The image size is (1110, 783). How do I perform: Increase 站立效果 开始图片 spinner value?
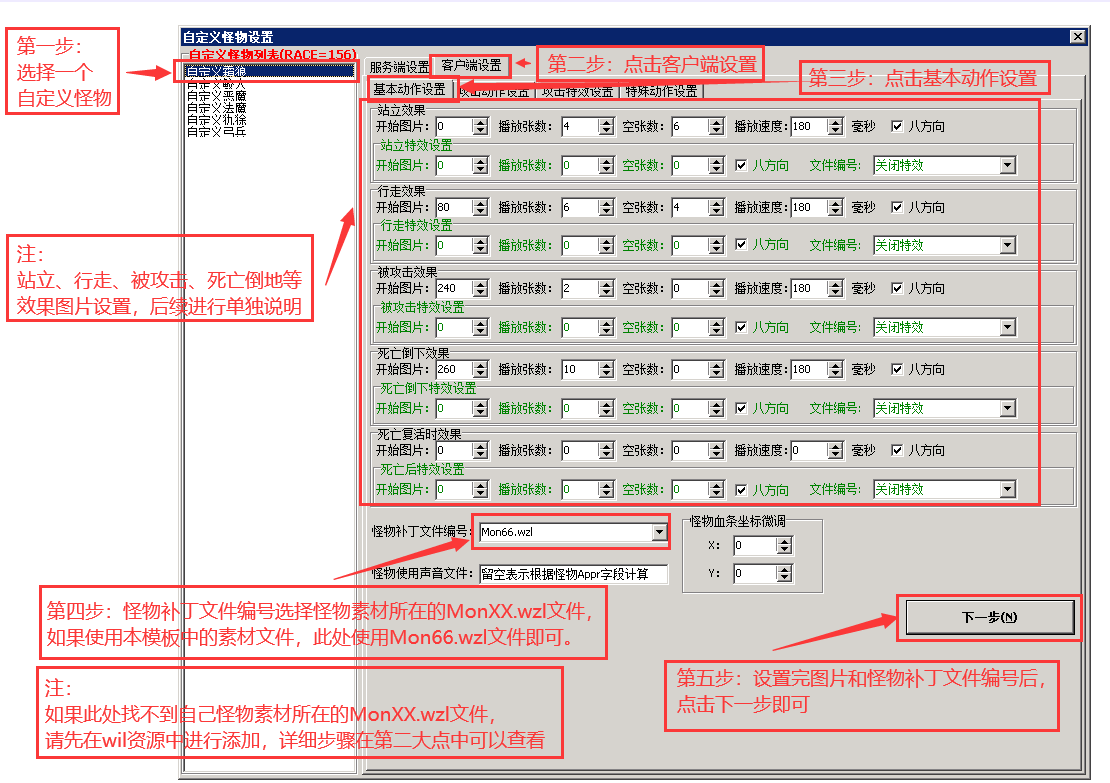coord(480,122)
